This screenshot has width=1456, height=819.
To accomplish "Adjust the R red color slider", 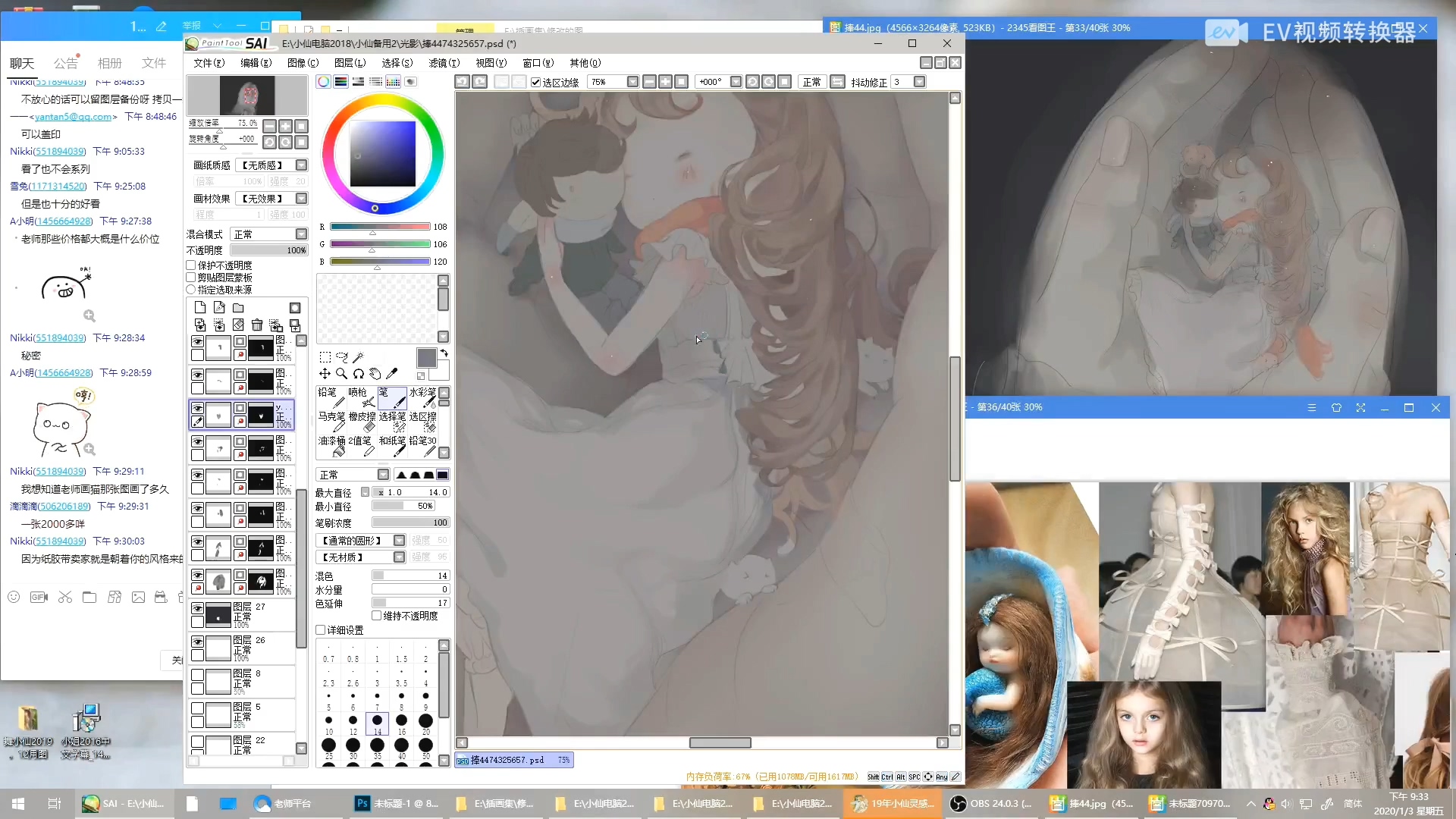I will (380, 227).
